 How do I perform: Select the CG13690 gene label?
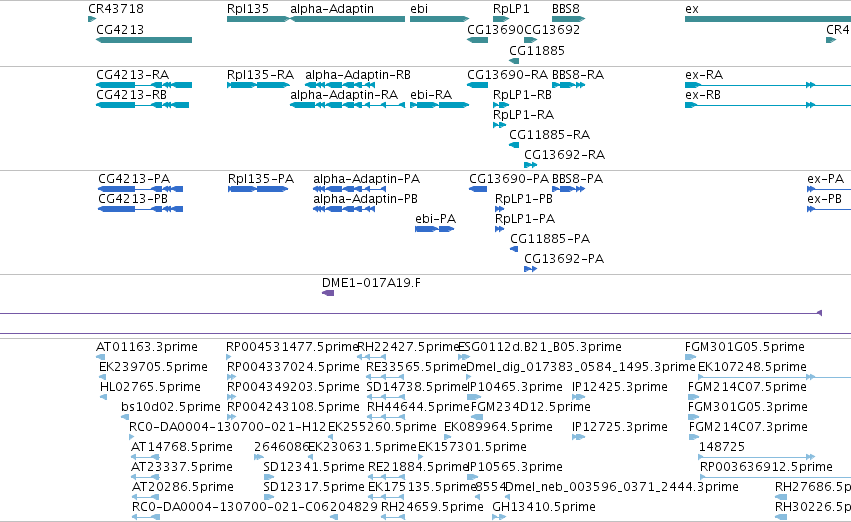coord(495,29)
